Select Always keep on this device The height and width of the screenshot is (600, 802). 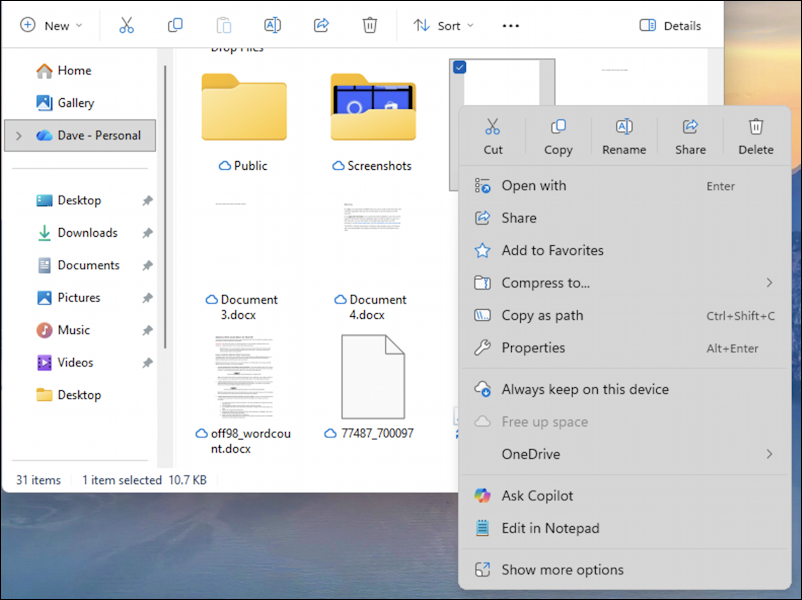(585, 389)
